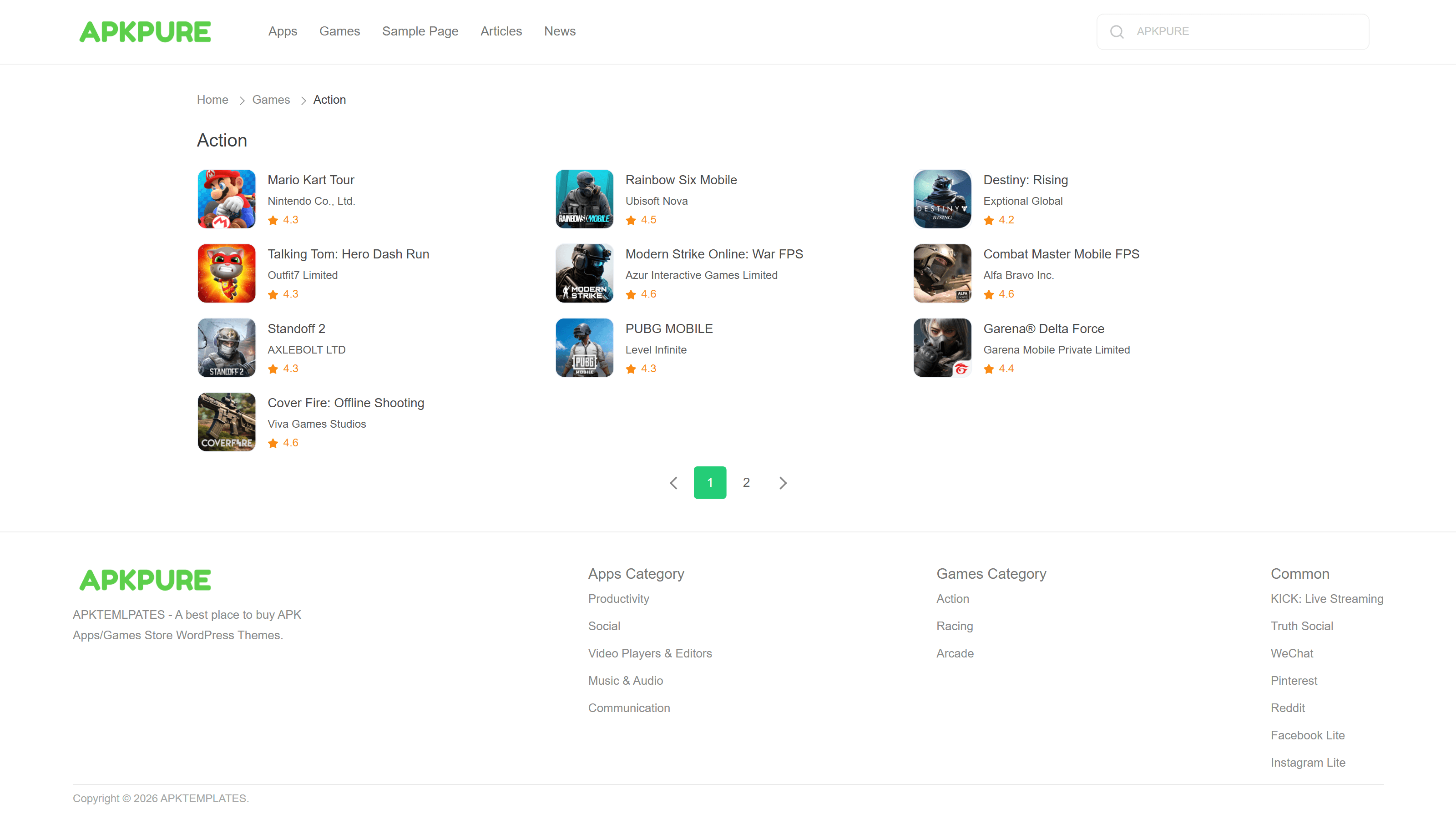Select the Destiny: Rising game icon
1456x819 pixels.
click(942, 199)
